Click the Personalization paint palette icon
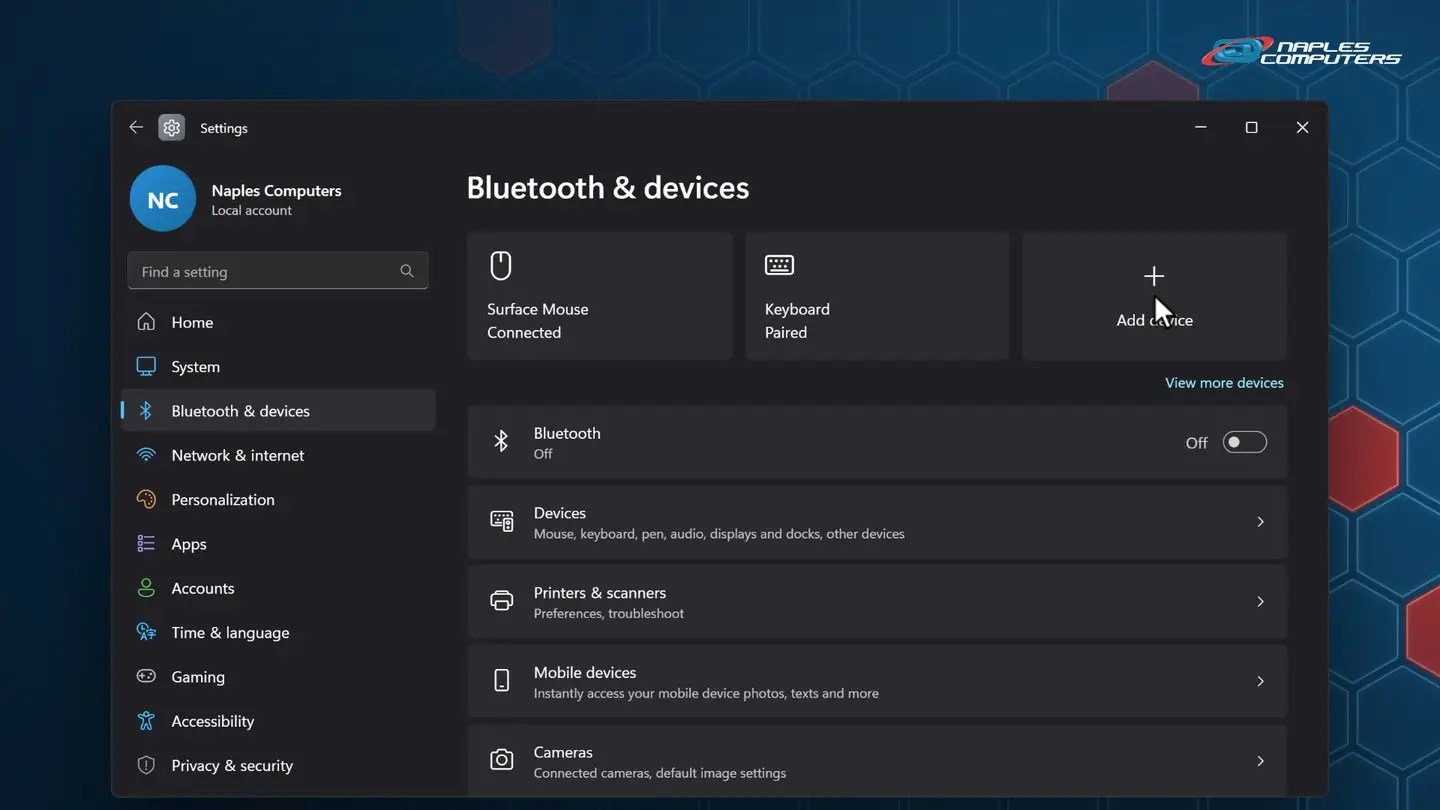Image resolution: width=1440 pixels, height=810 pixels. pos(146,499)
